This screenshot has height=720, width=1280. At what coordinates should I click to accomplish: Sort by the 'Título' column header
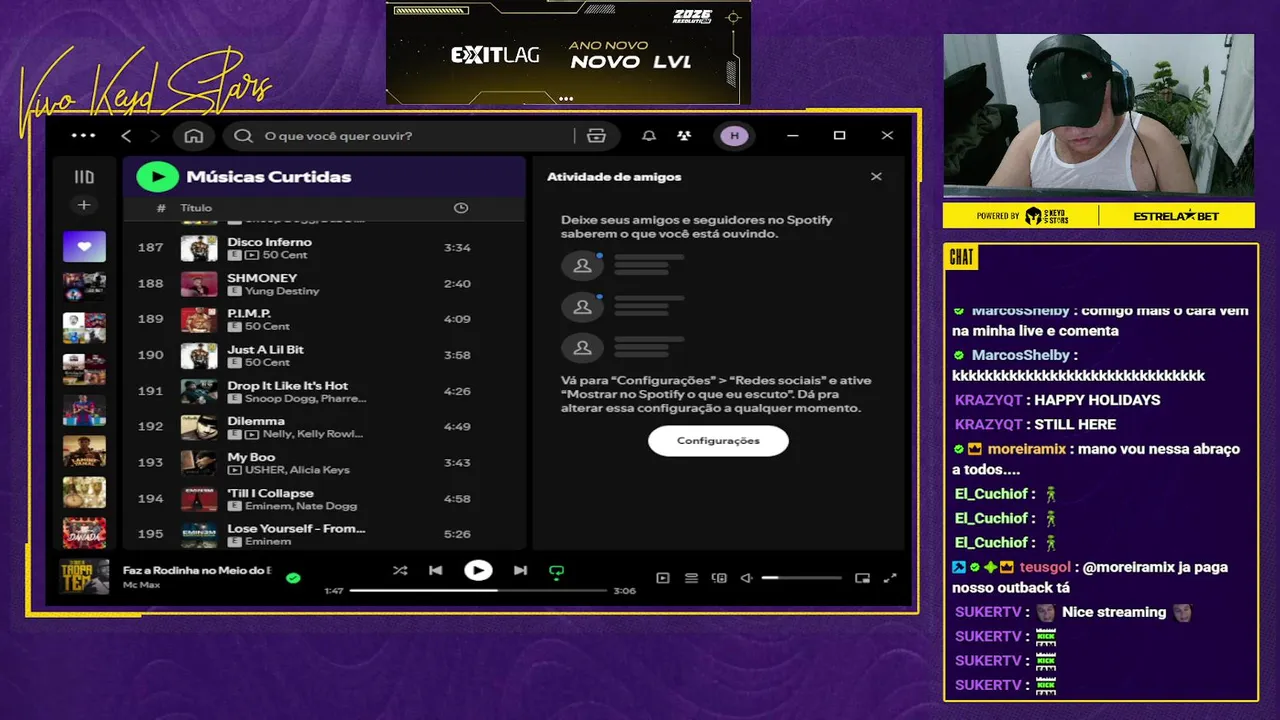coord(196,208)
